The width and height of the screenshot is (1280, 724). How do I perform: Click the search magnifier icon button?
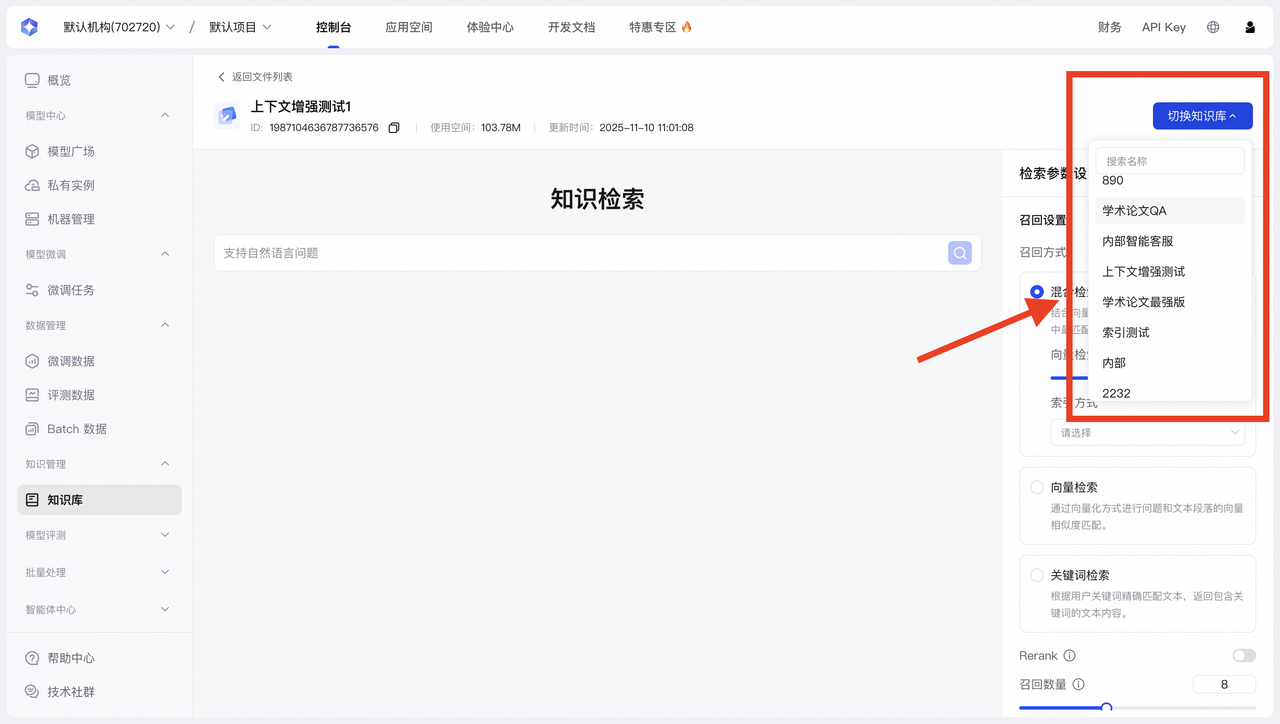point(960,253)
